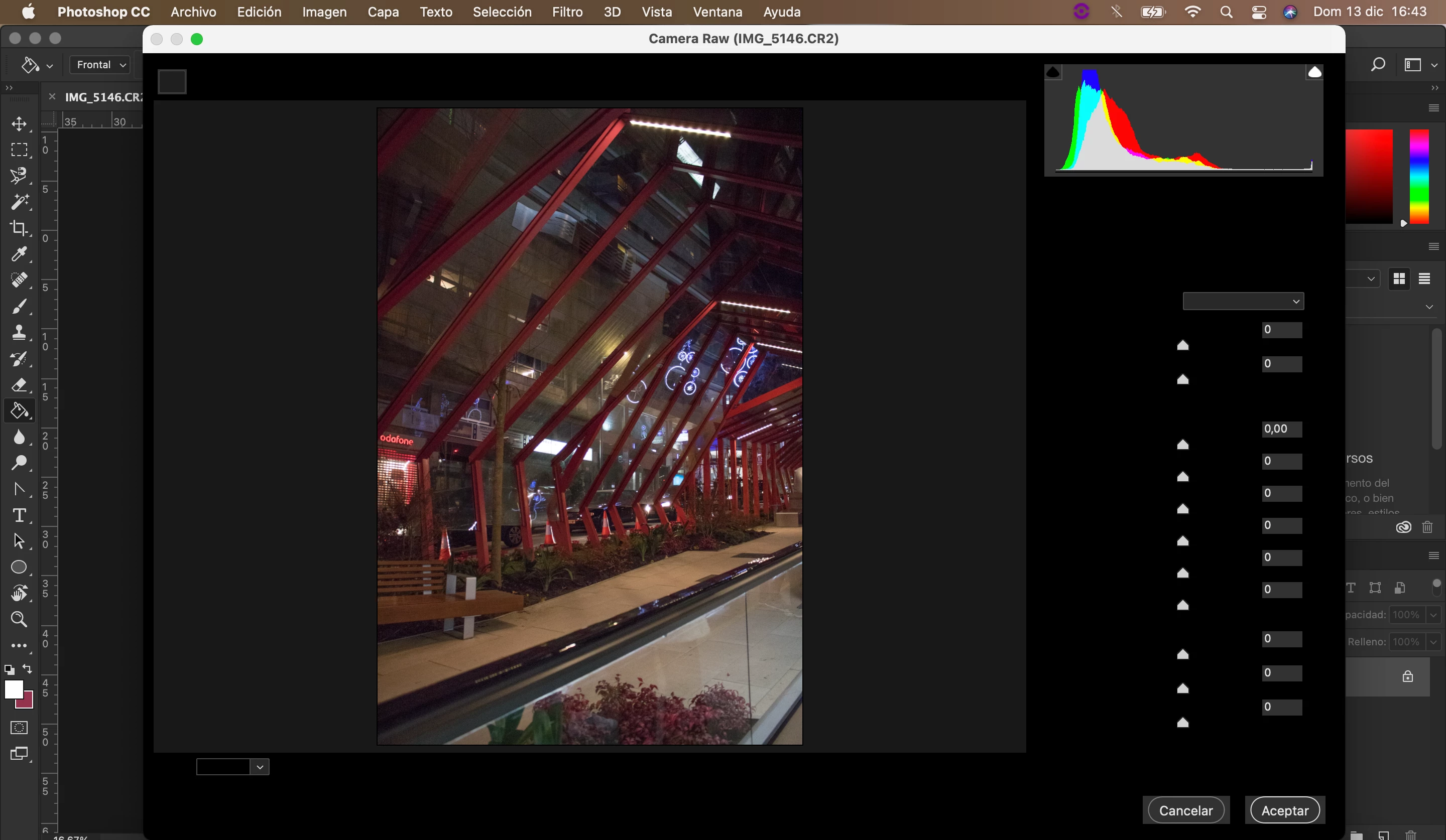The height and width of the screenshot is (840, 1446).
Task: Toggle shadow clipping warning on histogram
Action: pyautogui.click(x=1053, y=72)
